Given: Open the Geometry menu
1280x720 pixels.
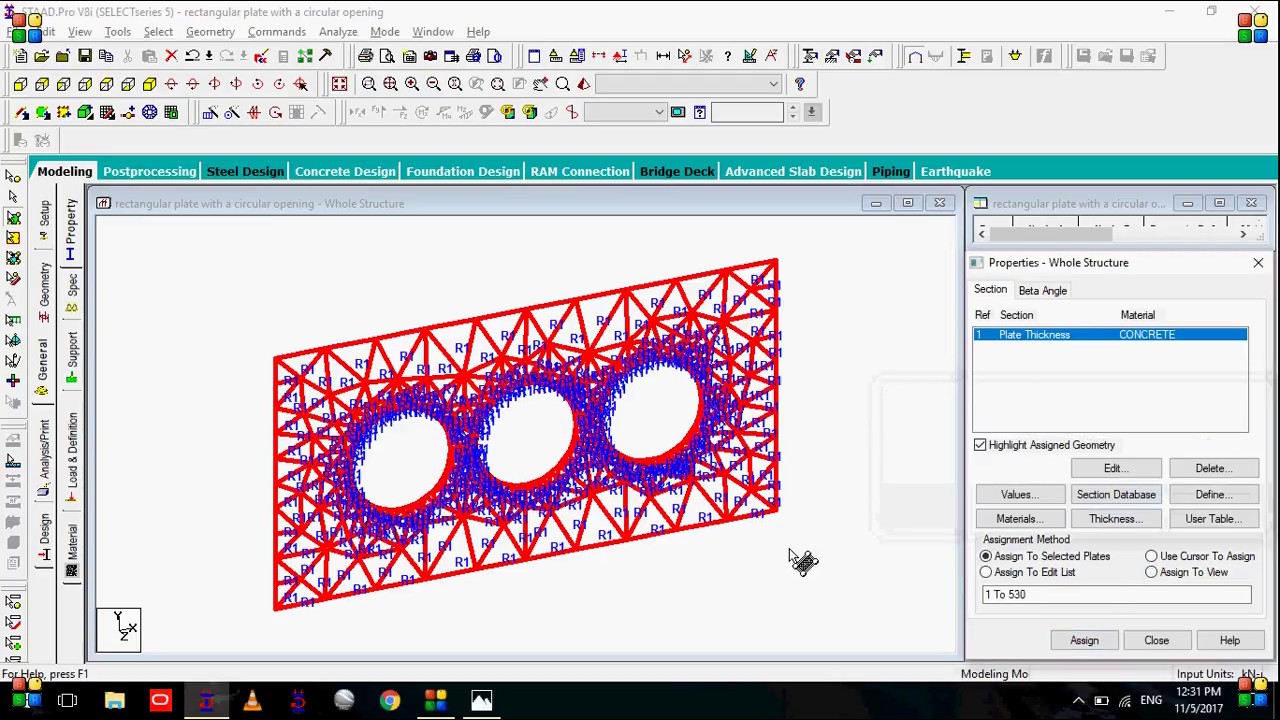Looking at the screenshot, I should [210, 32].
